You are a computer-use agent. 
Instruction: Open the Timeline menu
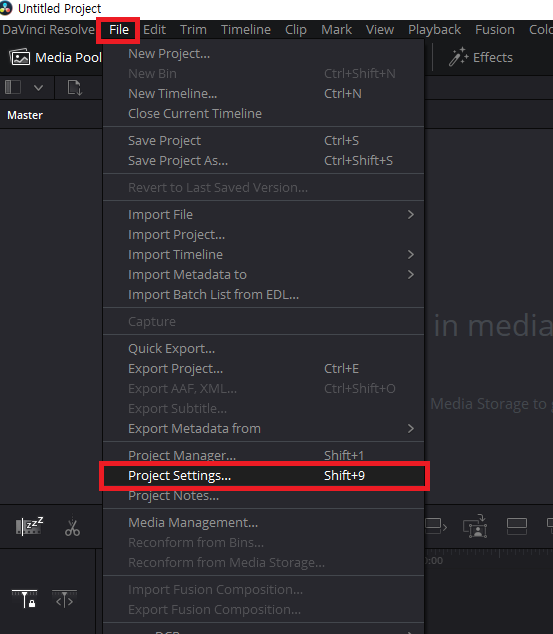click(246, 30)
